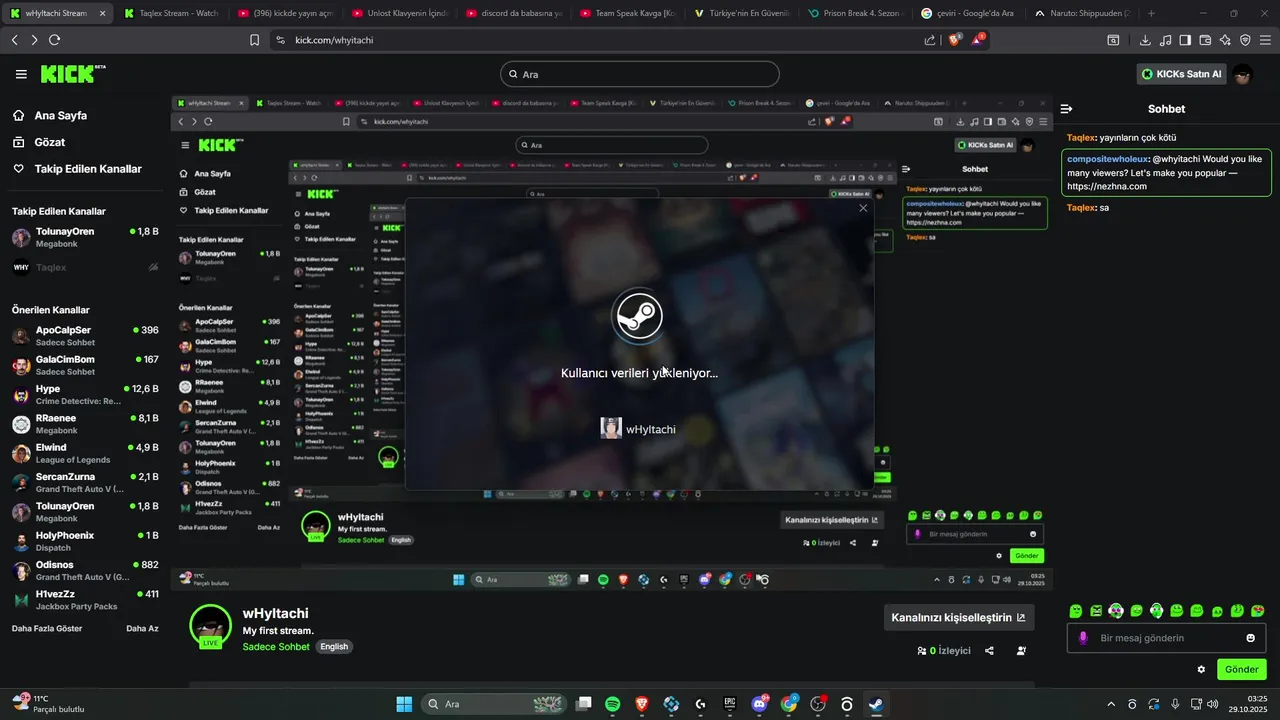Open nezhna.com link in chat
Image resolution: width=1280 pixels, height=720 pixels.
point(1107,186)
